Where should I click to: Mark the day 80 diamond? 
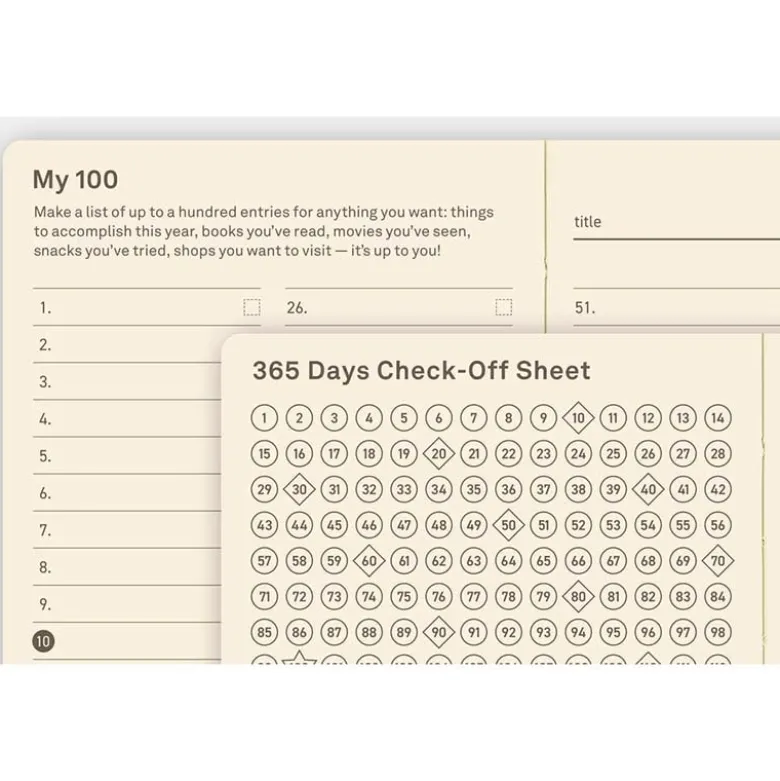(x=578, y=596)
